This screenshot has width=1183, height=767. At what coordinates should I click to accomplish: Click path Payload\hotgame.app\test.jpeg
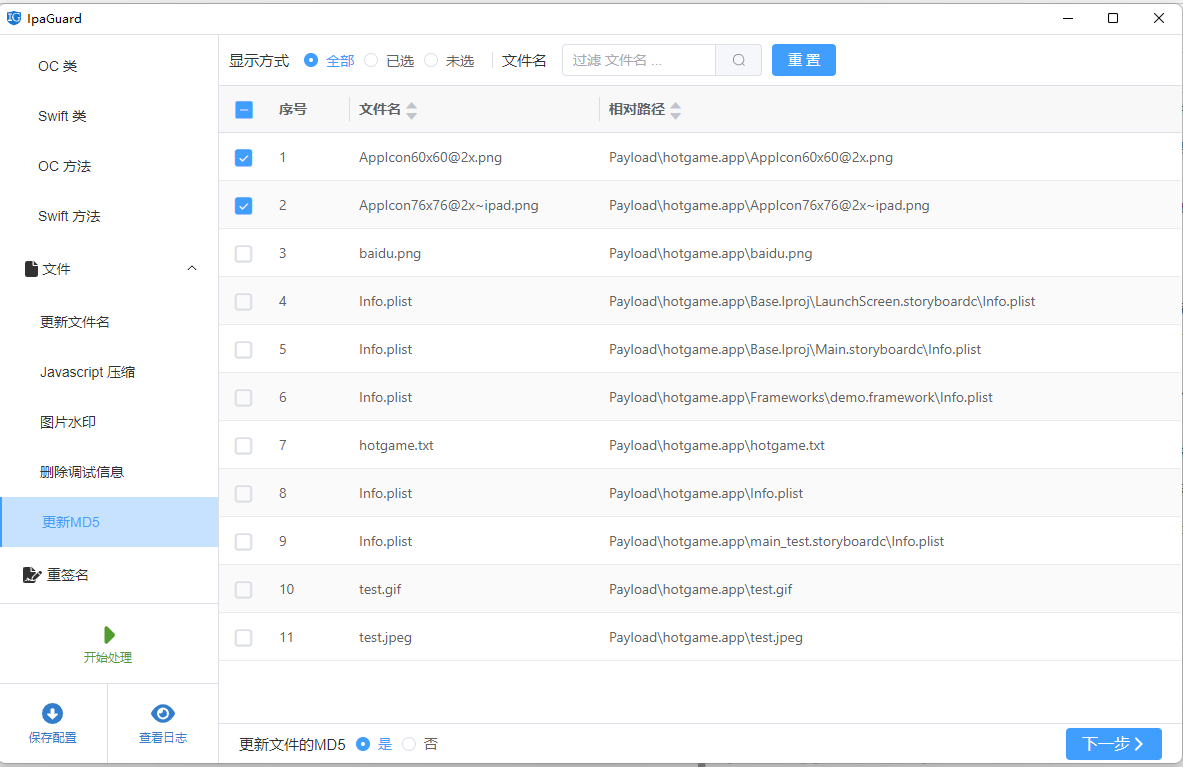[x=706, y=637]
